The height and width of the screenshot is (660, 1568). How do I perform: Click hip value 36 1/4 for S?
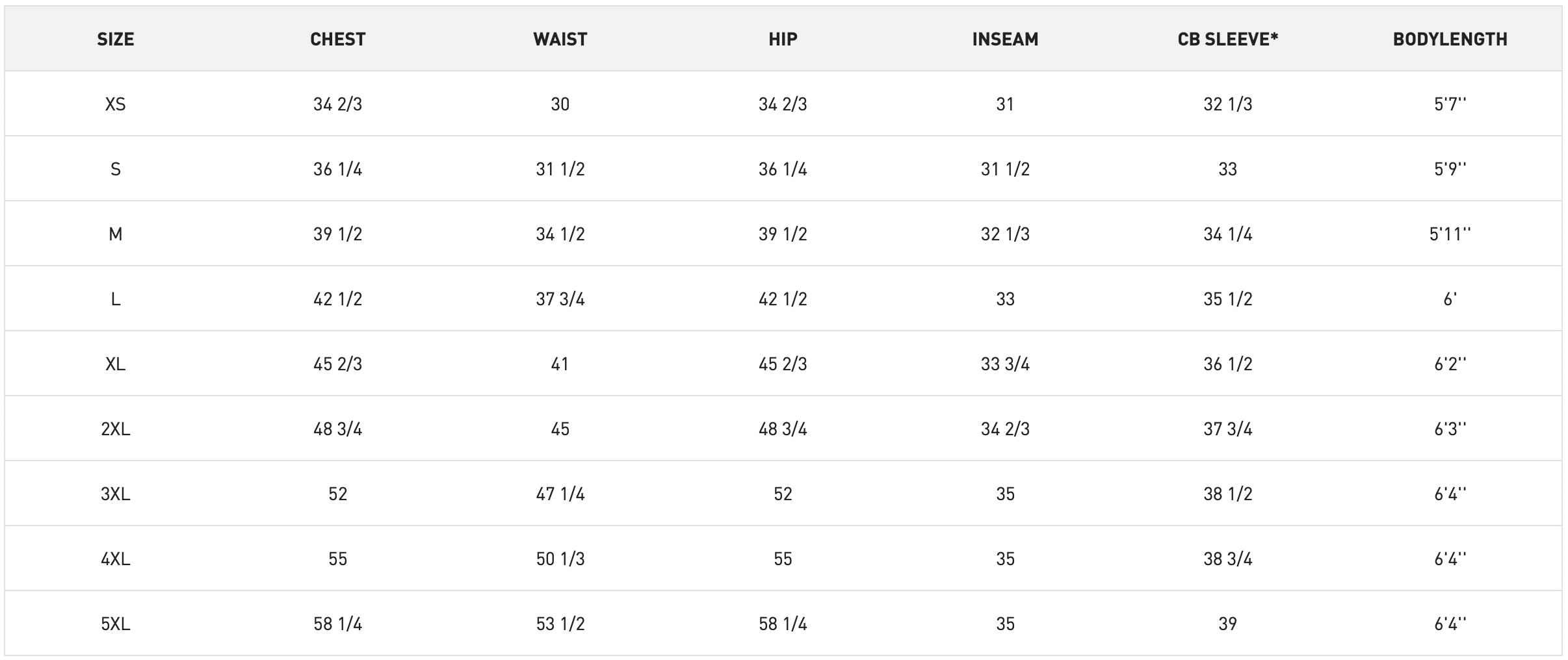[783, 169]
